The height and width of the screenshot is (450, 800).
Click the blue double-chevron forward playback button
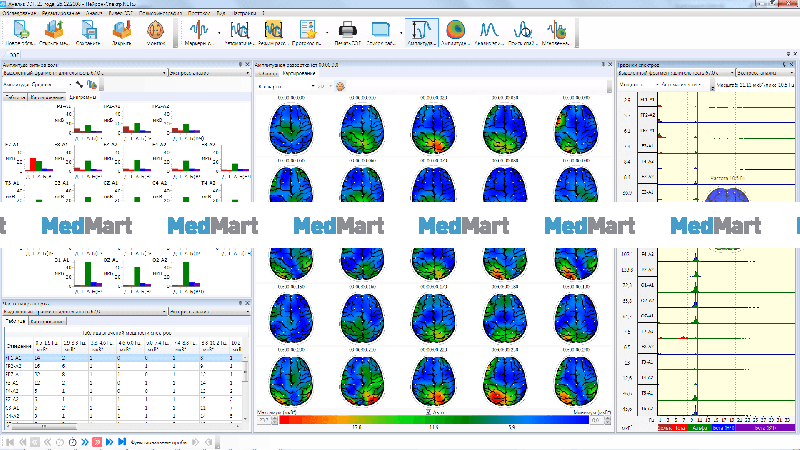(85, 442)
